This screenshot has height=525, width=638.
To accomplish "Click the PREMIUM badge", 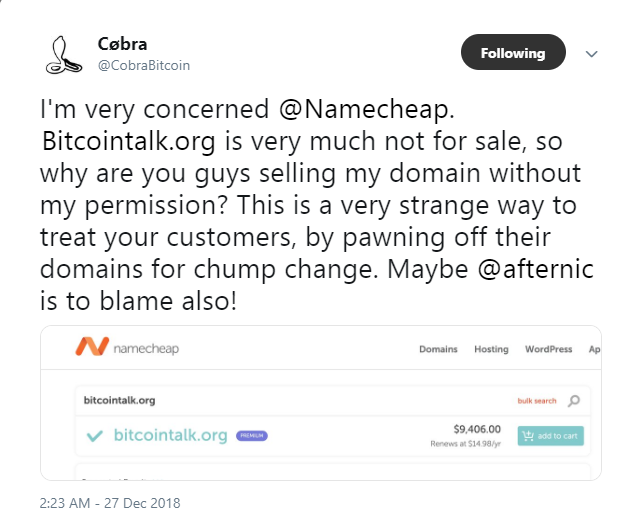I will [251, 436].
